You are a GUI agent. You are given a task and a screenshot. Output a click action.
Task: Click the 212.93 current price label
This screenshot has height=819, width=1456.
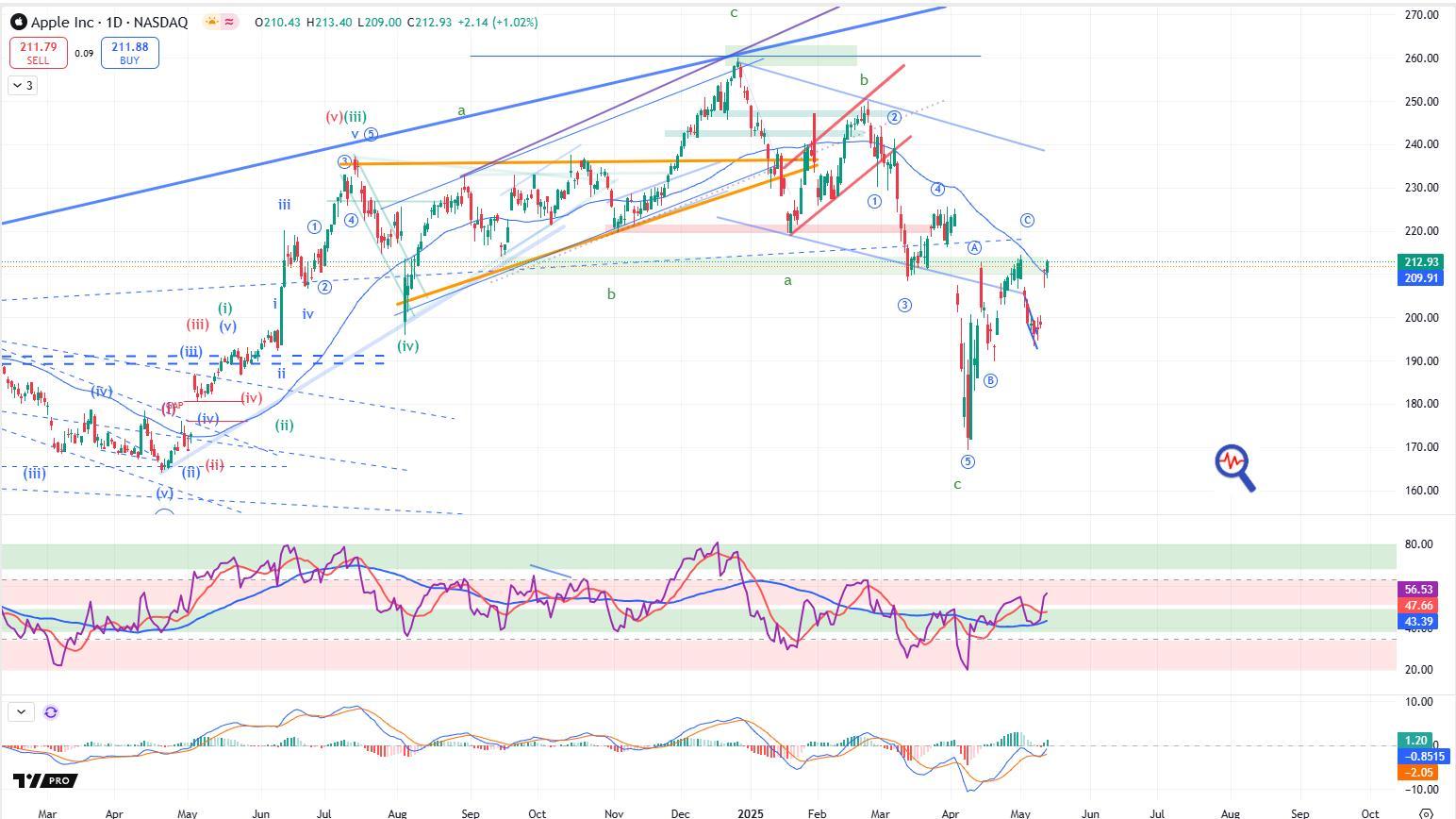click(1420, 262)
